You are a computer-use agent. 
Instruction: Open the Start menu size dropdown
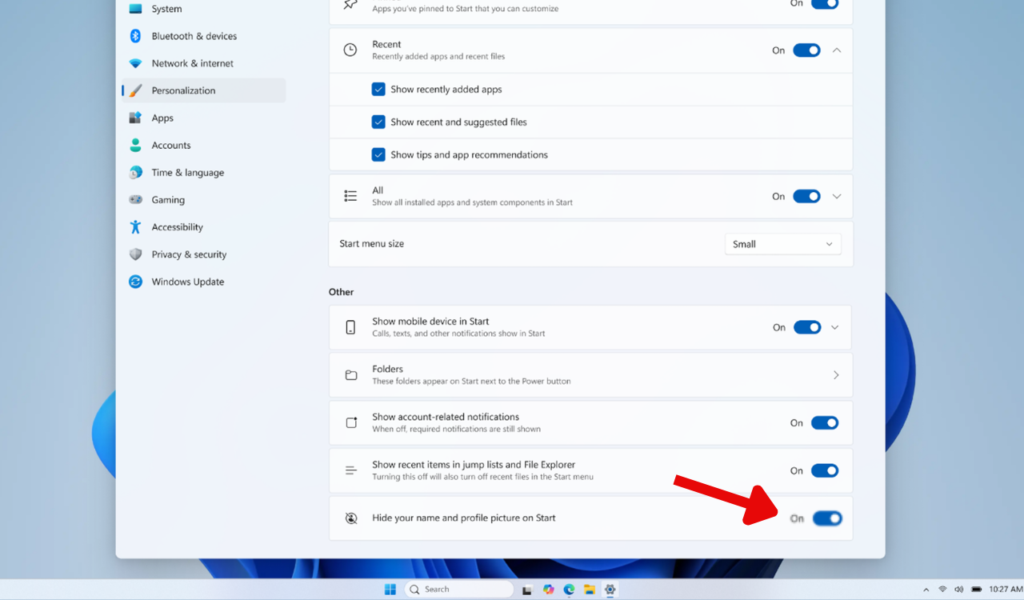782,244
